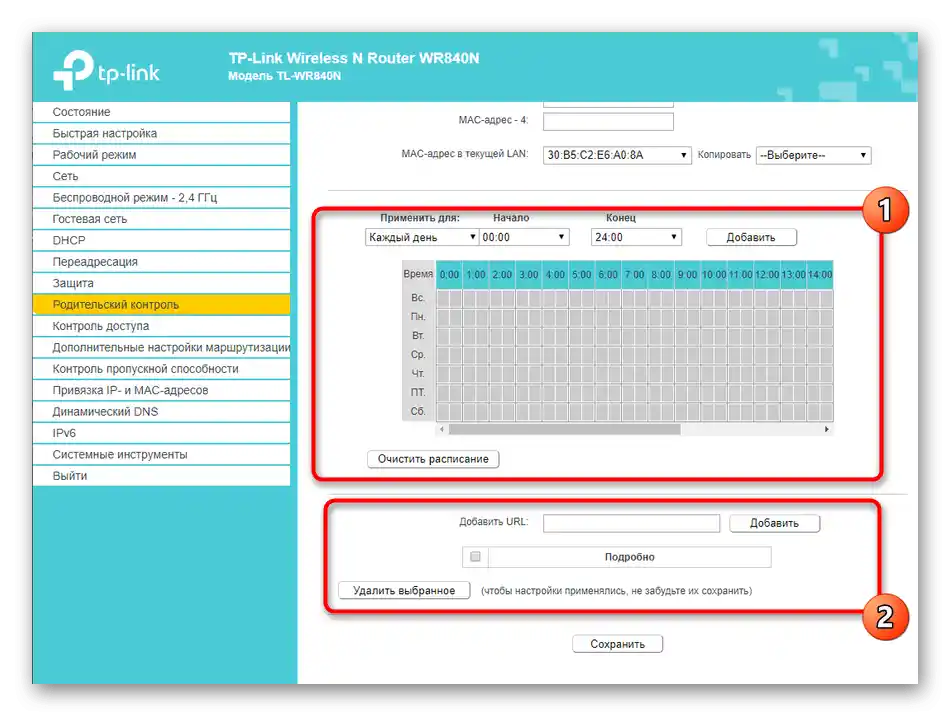Open the IPv6 section
Screen dimensions: 950x716
162,433
